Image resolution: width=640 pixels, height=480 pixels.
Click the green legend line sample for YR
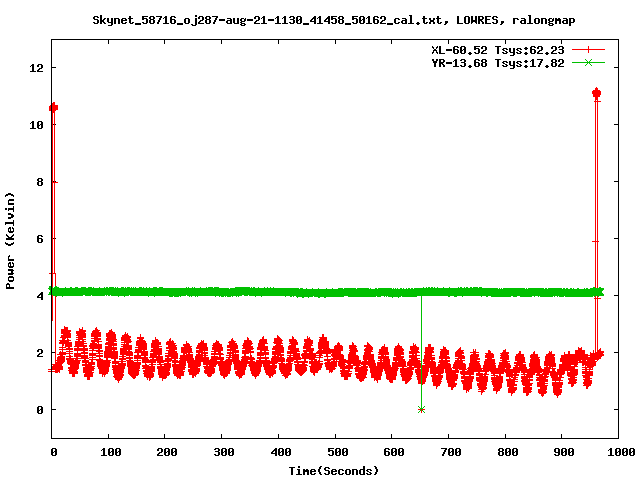point(588,62)
